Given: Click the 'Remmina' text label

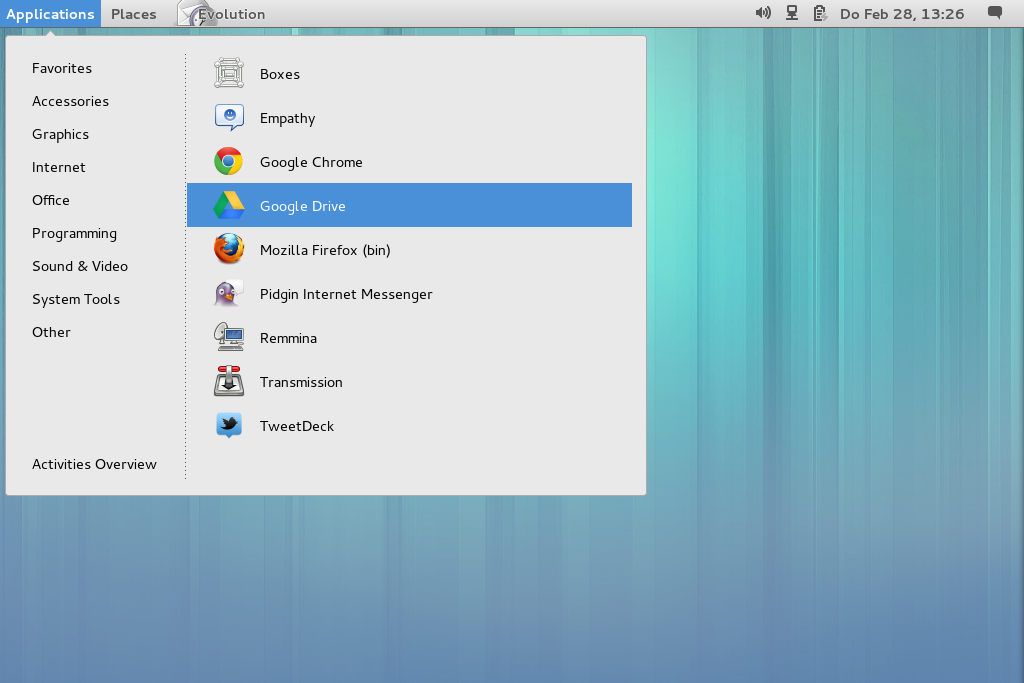Looking at the screenshot, I should click(288, 338).
